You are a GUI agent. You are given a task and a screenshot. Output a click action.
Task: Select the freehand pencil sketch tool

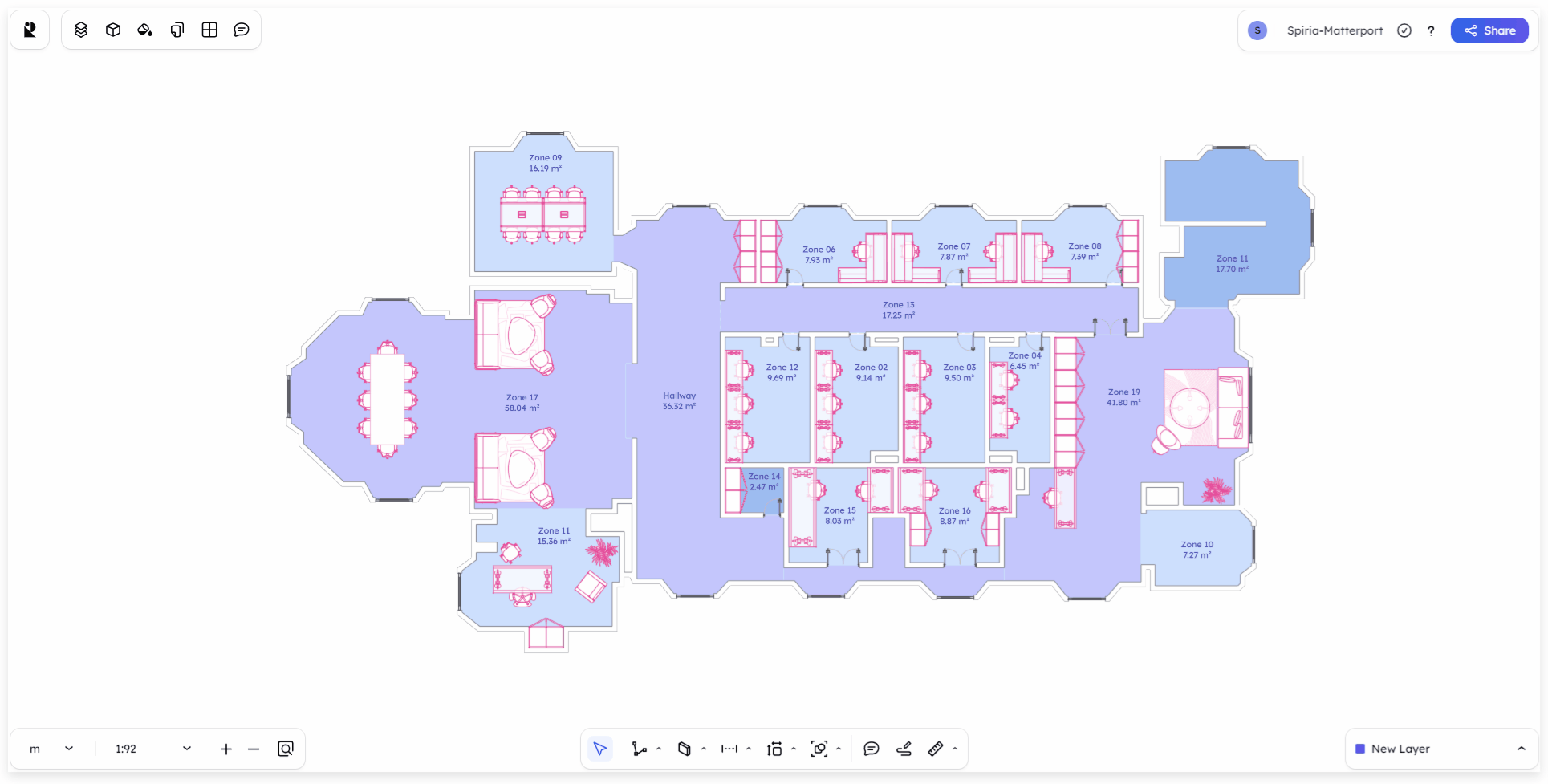pos(904,749)
